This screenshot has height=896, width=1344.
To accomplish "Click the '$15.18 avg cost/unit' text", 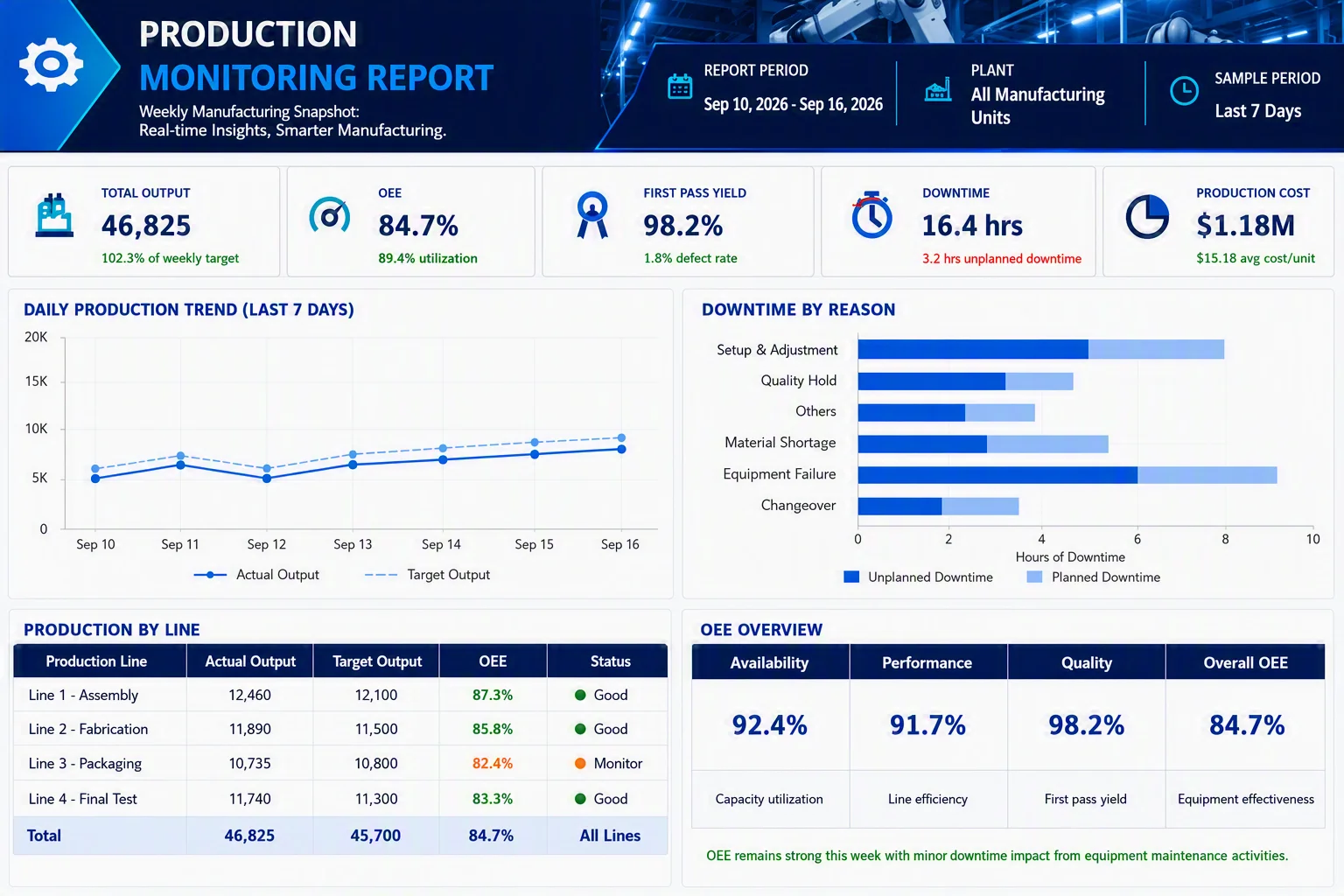I will [x=1256, y=258].
